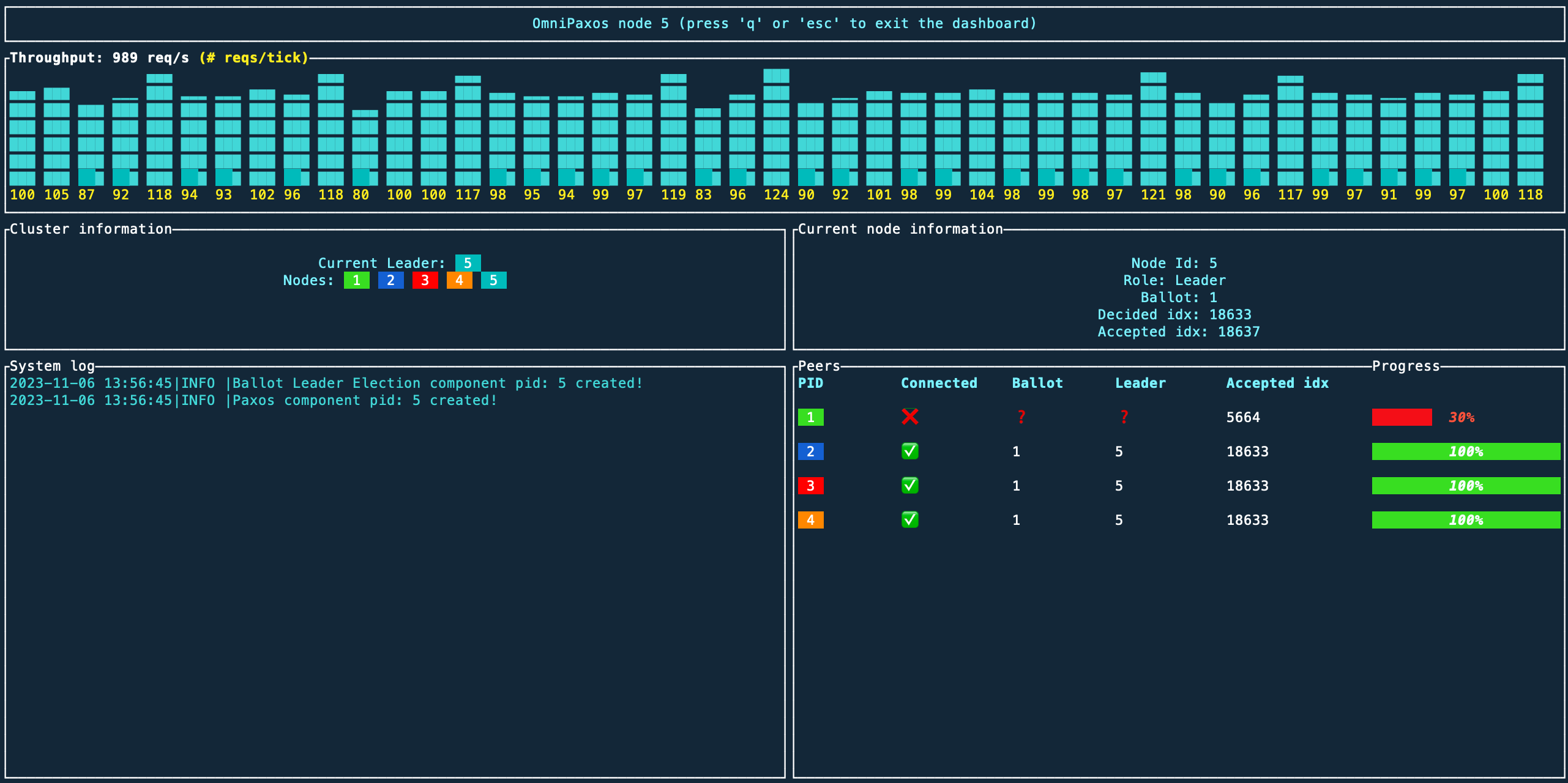The image size is (1568, 783).
Task: Click the throughput value 101
Action: point(879,195)
